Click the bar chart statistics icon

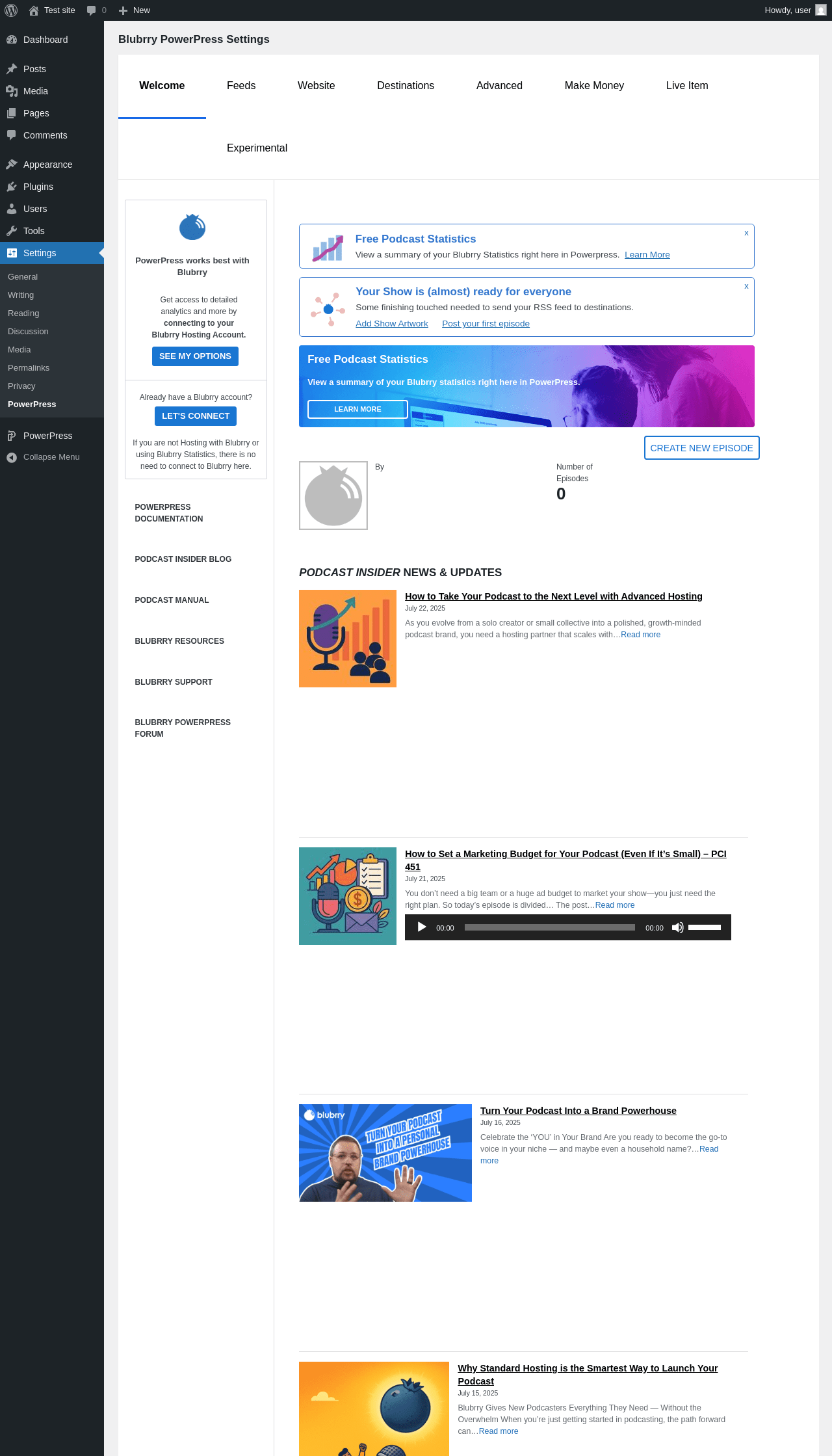pyautogui.click(x=328, y=248)
